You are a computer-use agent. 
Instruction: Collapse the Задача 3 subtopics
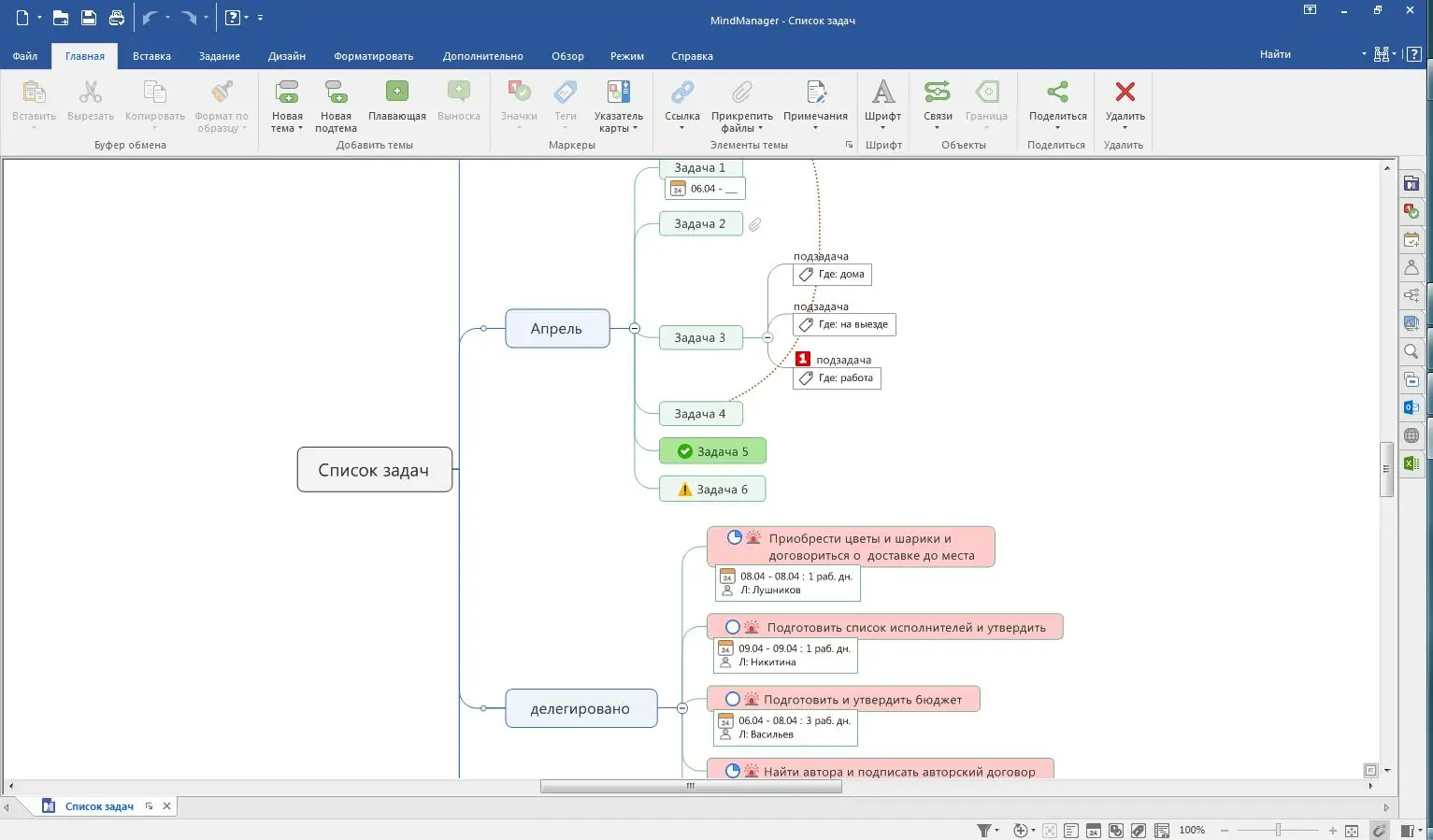[767, 337]
